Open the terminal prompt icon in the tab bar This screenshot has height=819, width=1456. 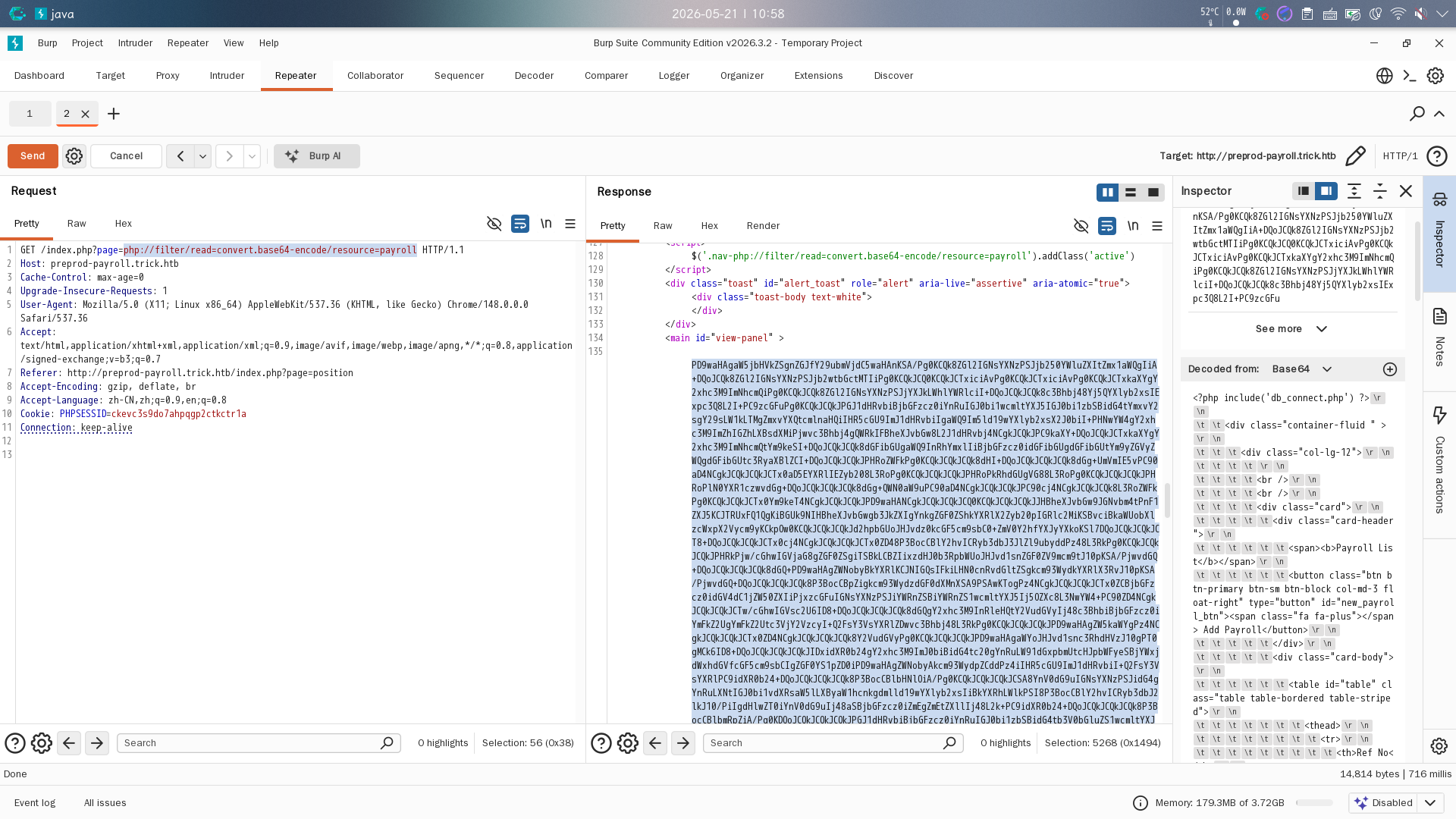pyautogui.click(x=1410, y=76)
